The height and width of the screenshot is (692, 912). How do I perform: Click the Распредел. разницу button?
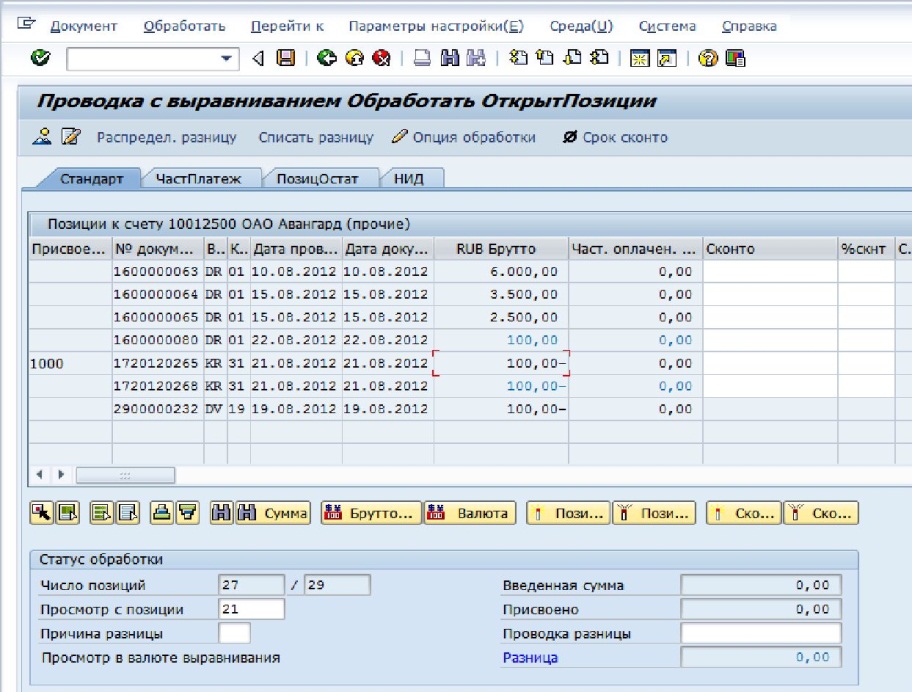[x=166, y=137]
